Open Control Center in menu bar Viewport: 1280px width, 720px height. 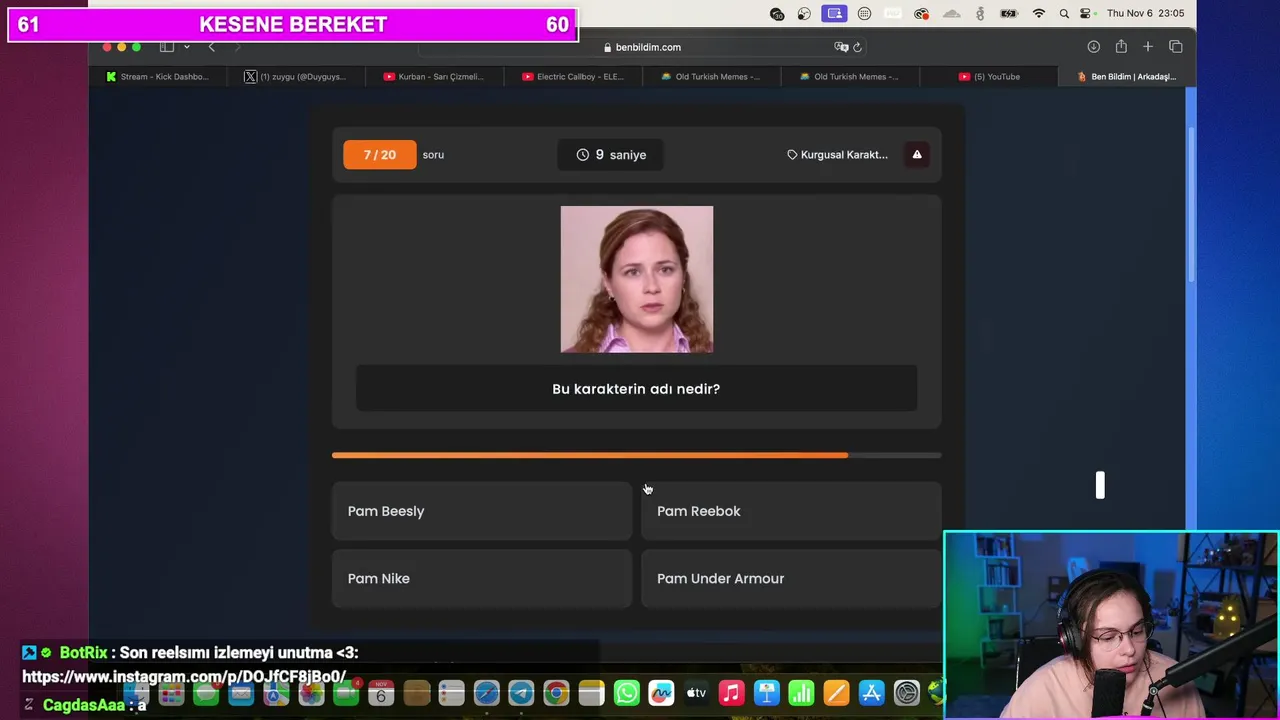[x=1086, y=13]
